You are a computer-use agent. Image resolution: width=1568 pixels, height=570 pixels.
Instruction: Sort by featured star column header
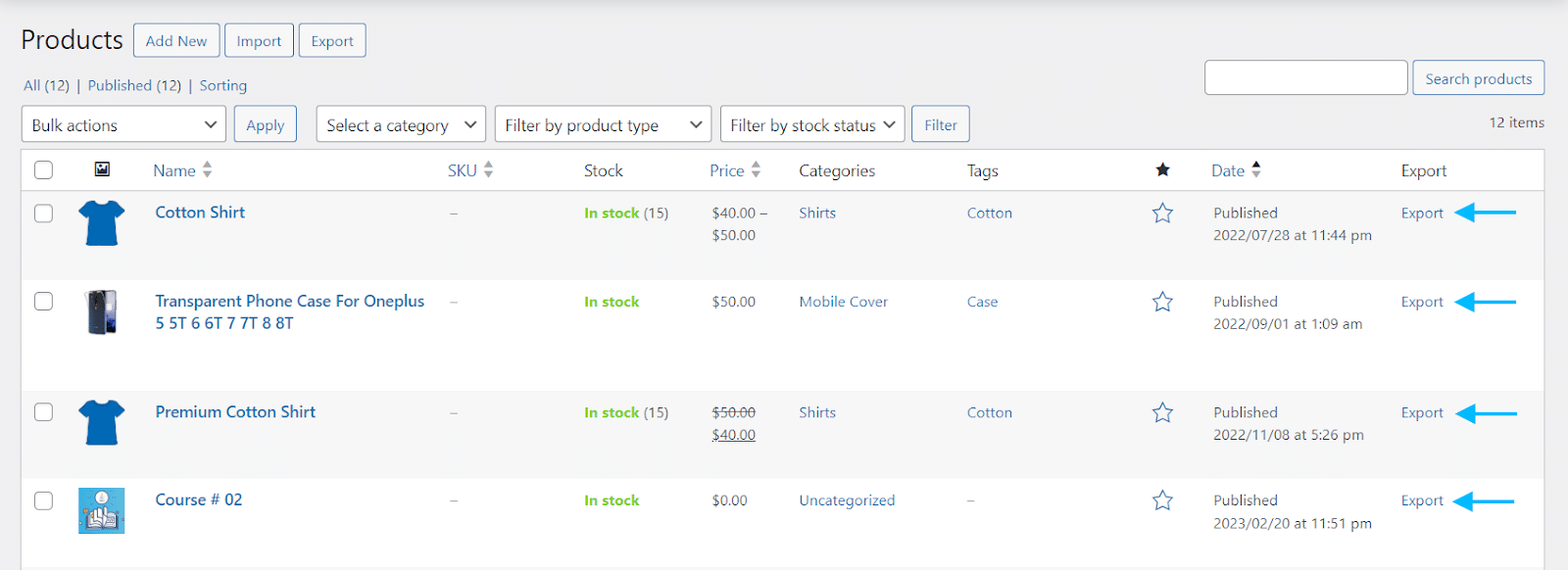point(1162,170)
